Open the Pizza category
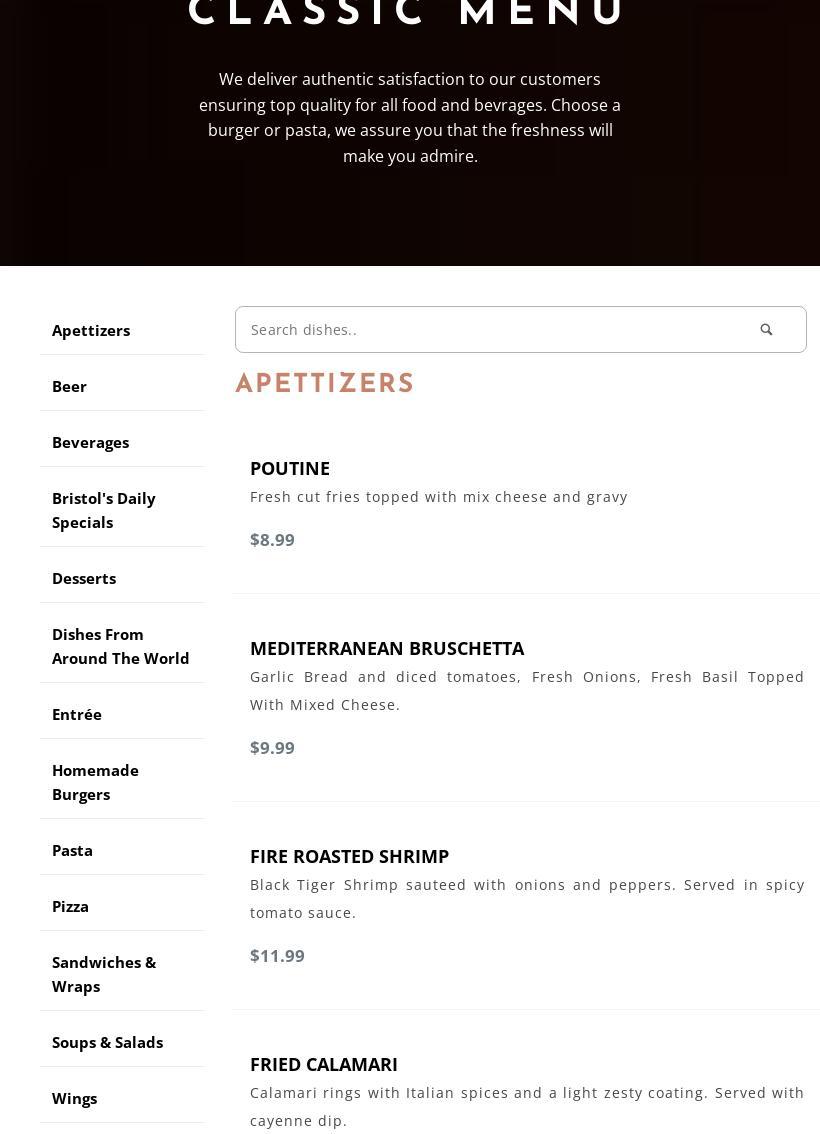 click(x=70, y=906)
